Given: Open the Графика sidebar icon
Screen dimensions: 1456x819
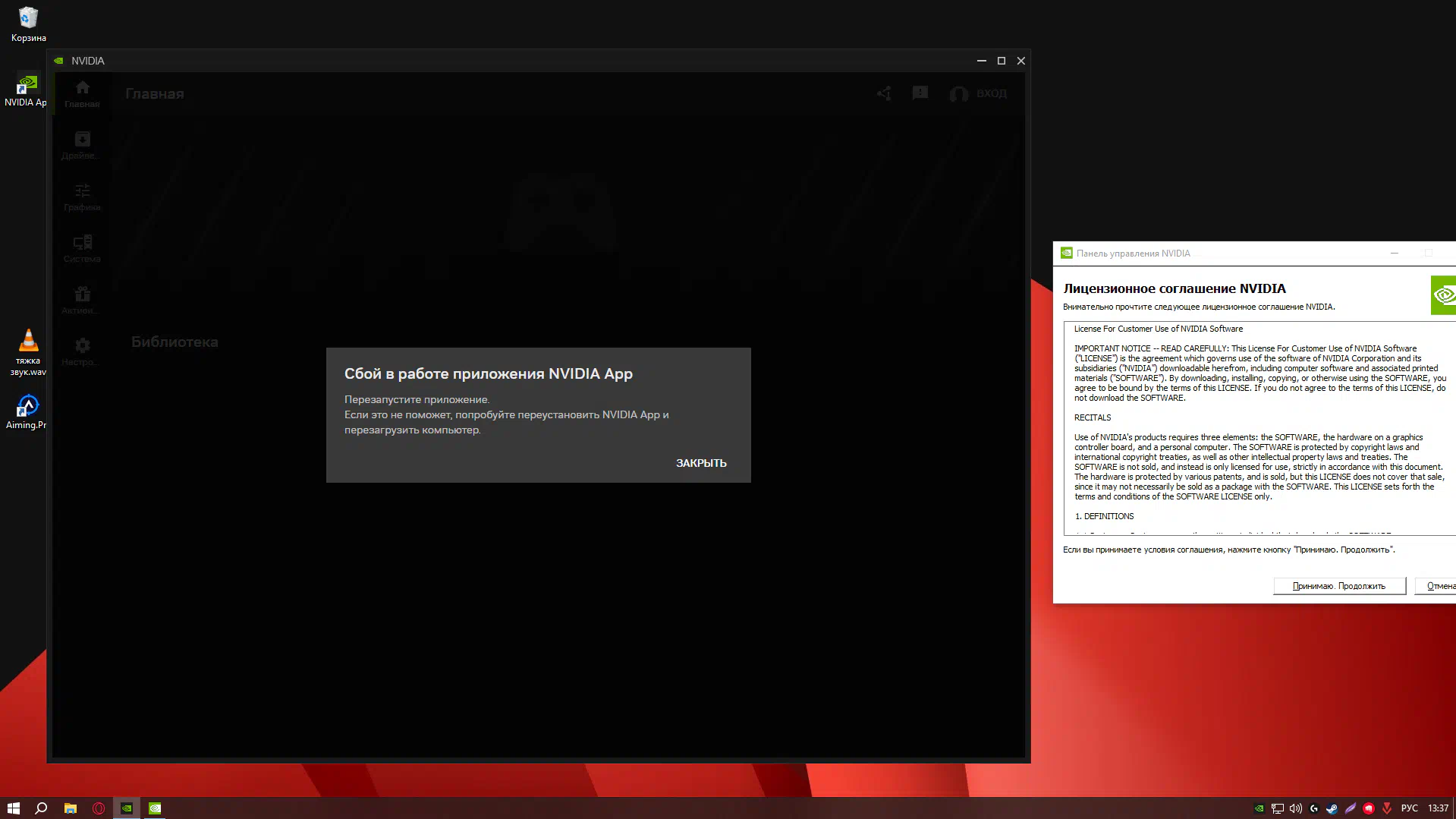Looking at the screenshot, I should (82, 197).
